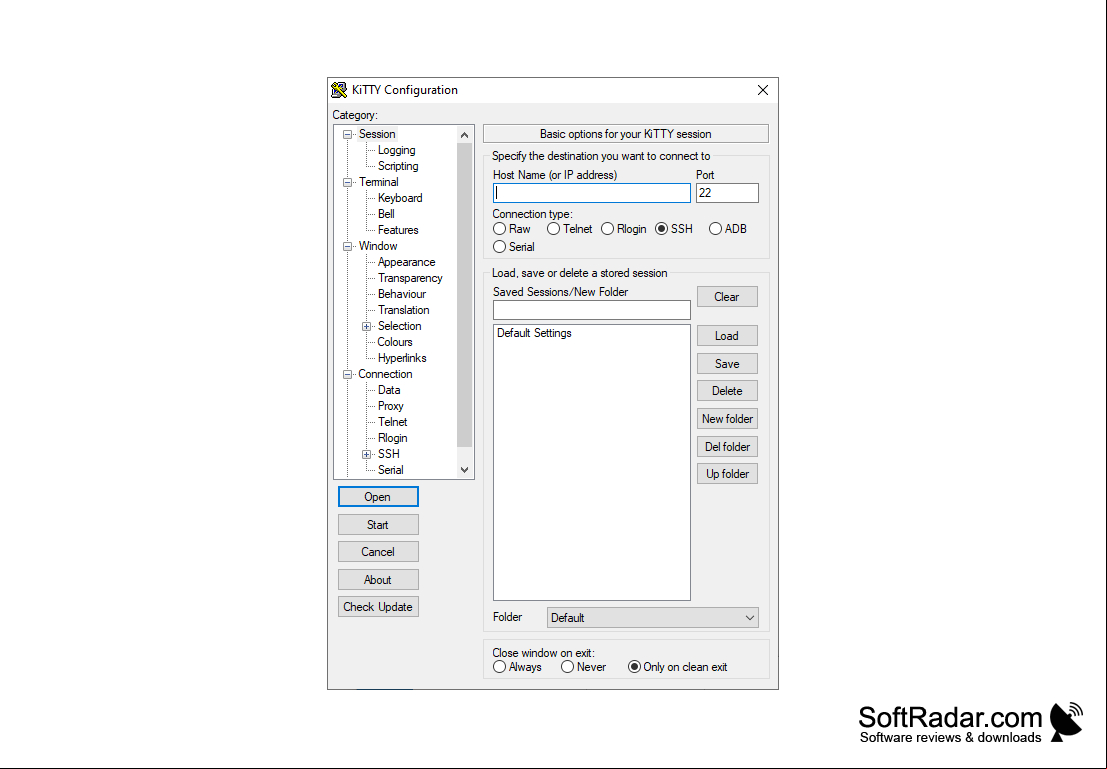Collapse the Session tree node
The width and height of the screenshot is (1107, 769).
point(347,134)
